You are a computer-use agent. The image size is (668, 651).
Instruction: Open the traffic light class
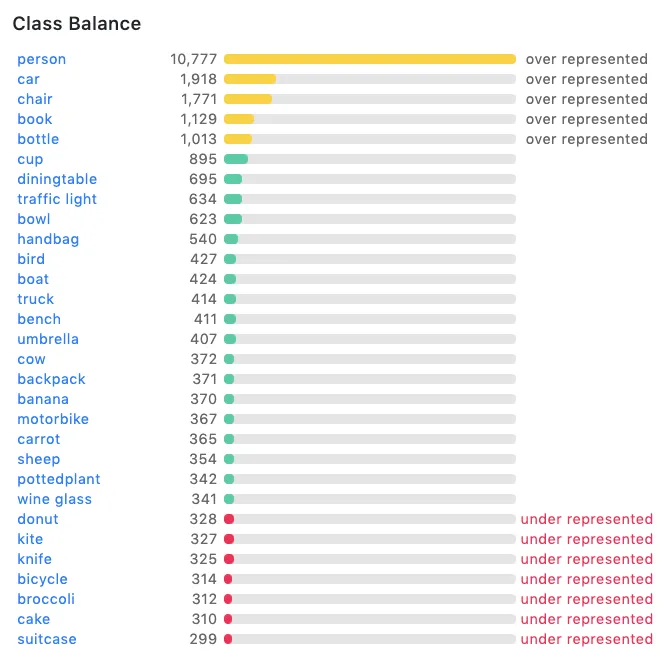pos(57,199)
